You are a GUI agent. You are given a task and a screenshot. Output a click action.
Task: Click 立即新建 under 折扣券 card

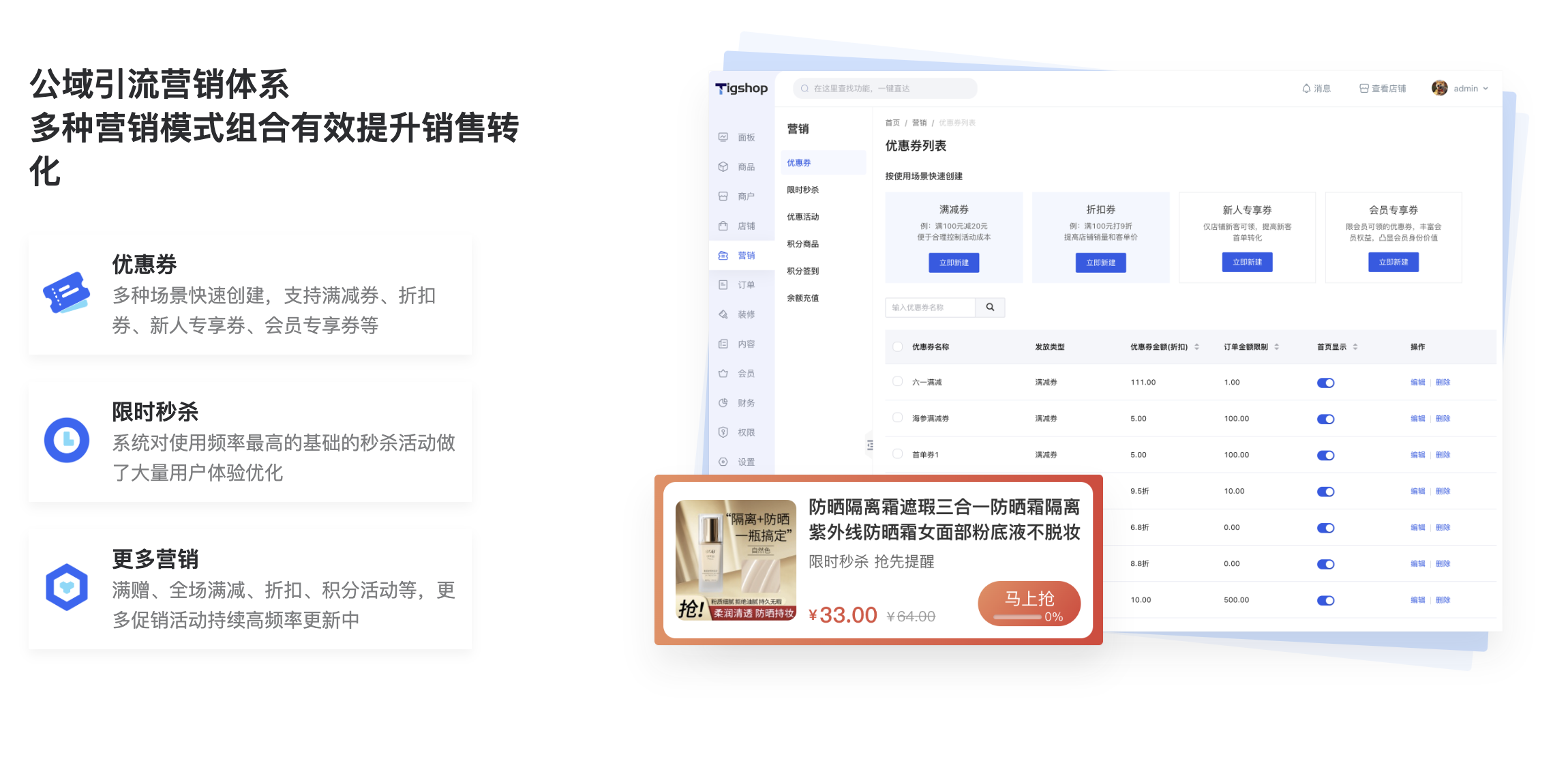1100,263
